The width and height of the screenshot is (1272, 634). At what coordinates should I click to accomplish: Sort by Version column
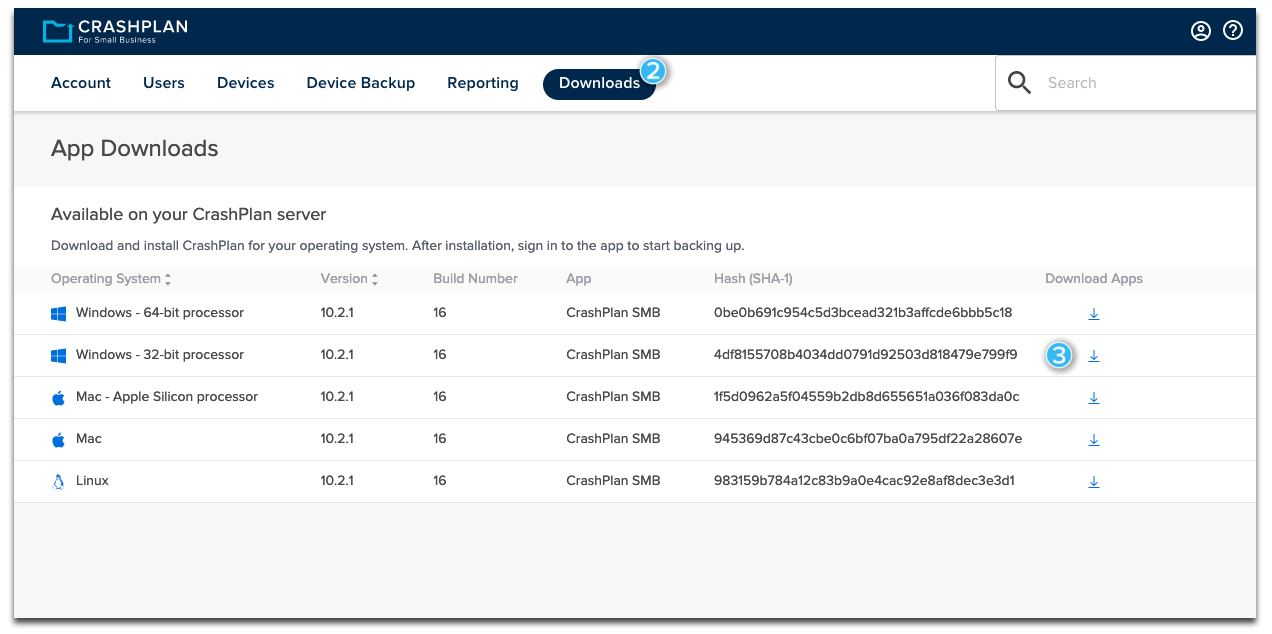[349, 279]
